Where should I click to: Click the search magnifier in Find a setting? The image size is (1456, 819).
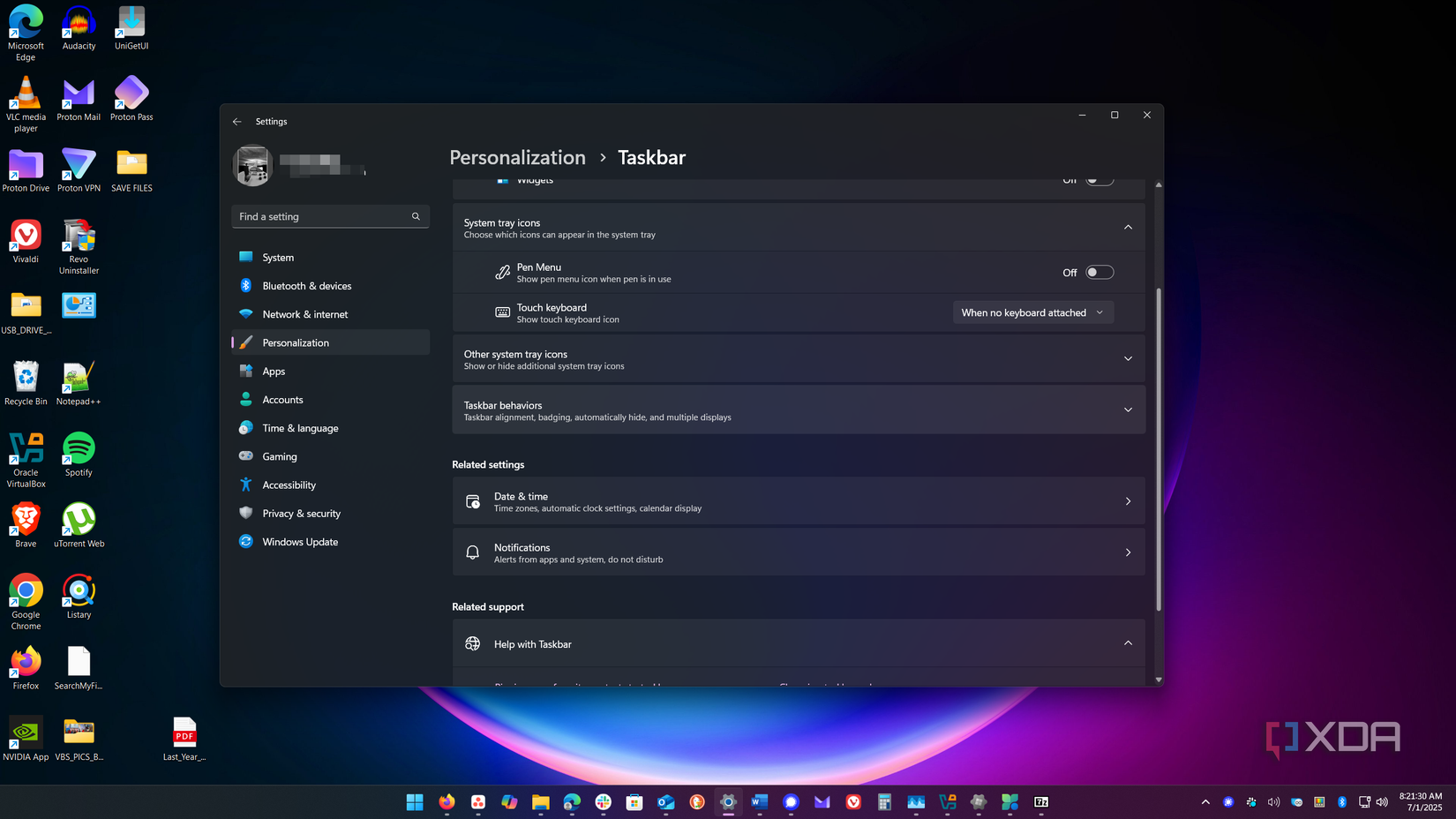pyautogui.click(x=416, y=216)
